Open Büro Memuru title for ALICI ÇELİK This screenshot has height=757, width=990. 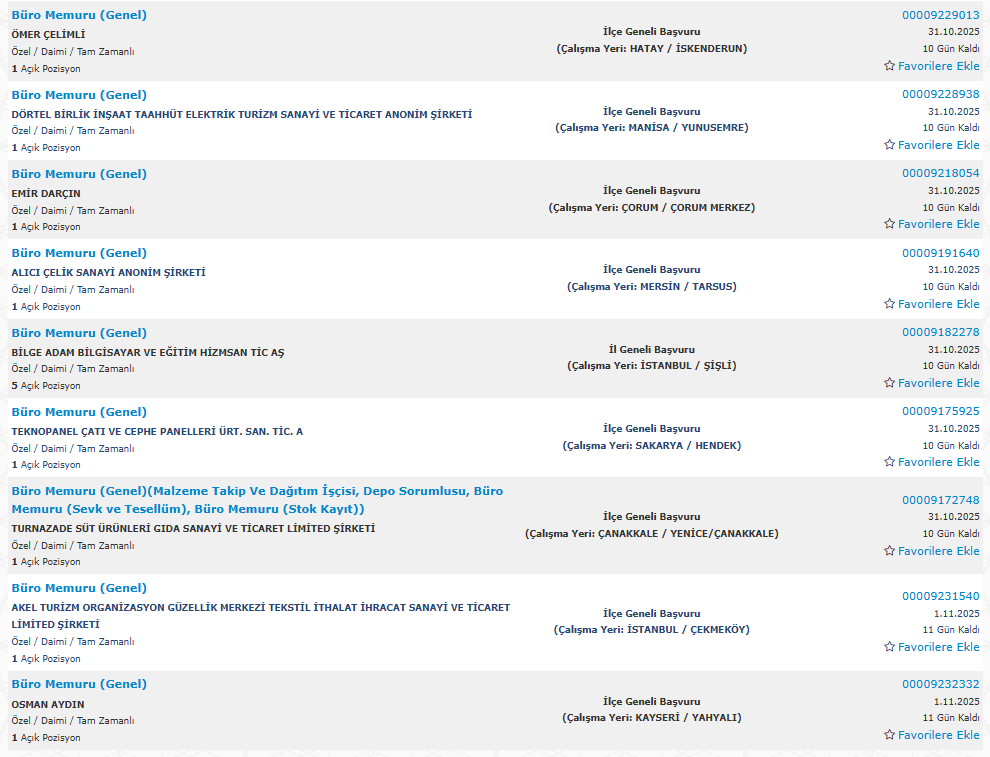click(79, 253)
